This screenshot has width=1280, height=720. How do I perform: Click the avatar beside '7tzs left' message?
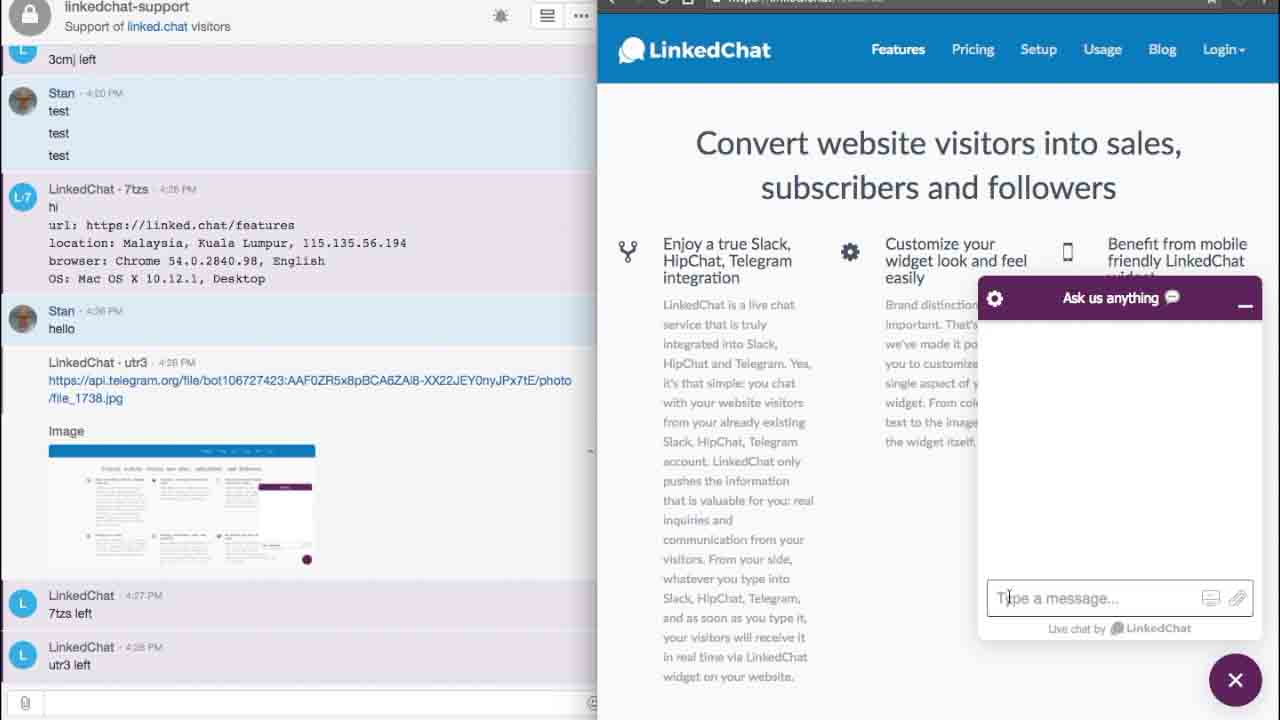(x=23, y=603)
